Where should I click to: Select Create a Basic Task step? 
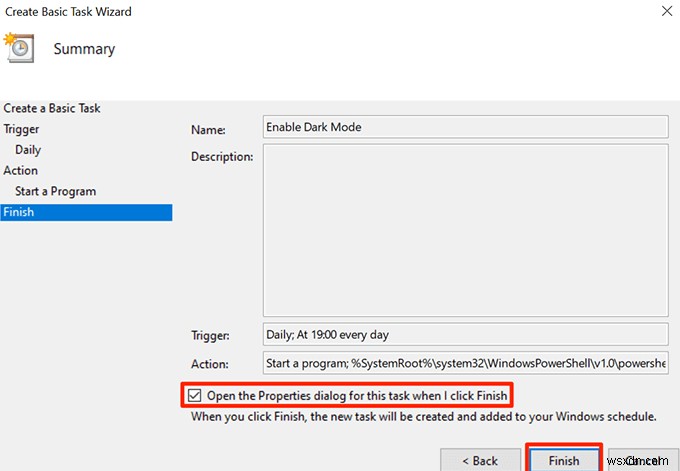[52, 108]
